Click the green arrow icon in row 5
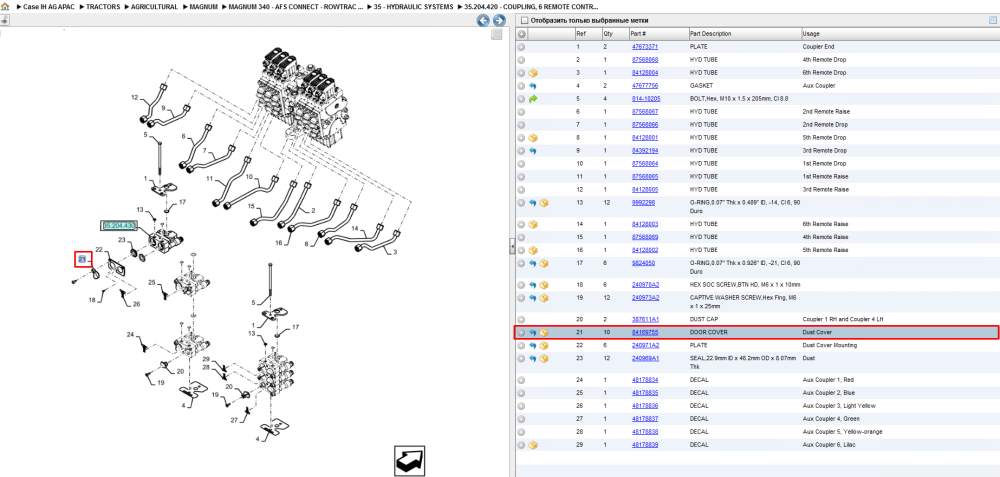The width and height of the screenshot is (1000, 477). tap(533, 99)
